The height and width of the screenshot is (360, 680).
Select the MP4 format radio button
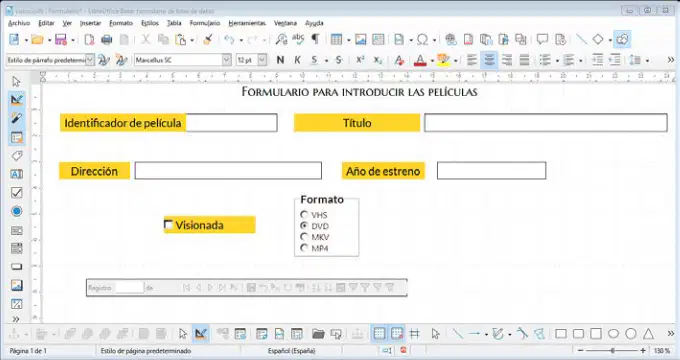304,248
